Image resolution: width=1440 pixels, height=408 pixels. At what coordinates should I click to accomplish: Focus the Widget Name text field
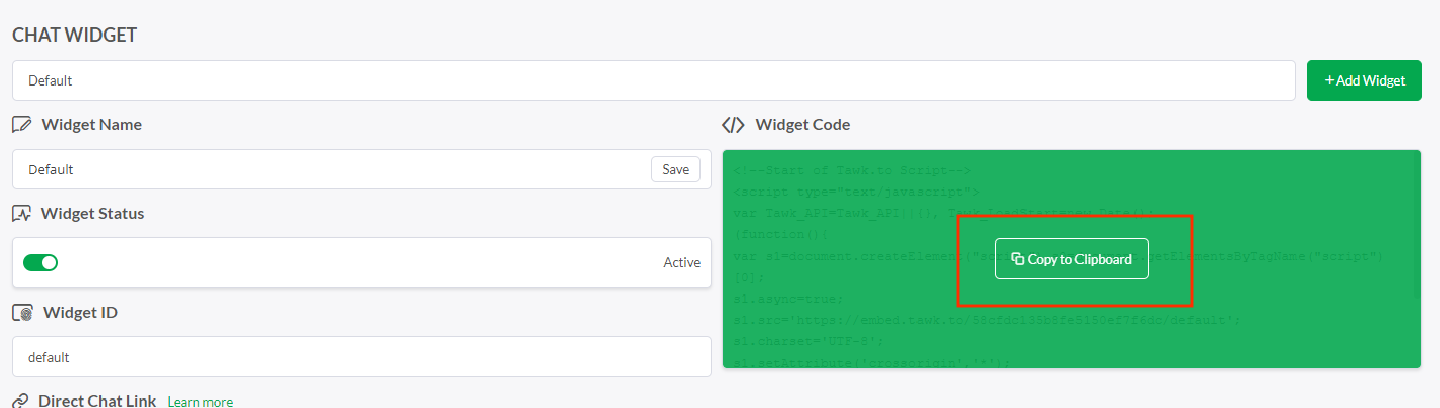pos(330,169)
